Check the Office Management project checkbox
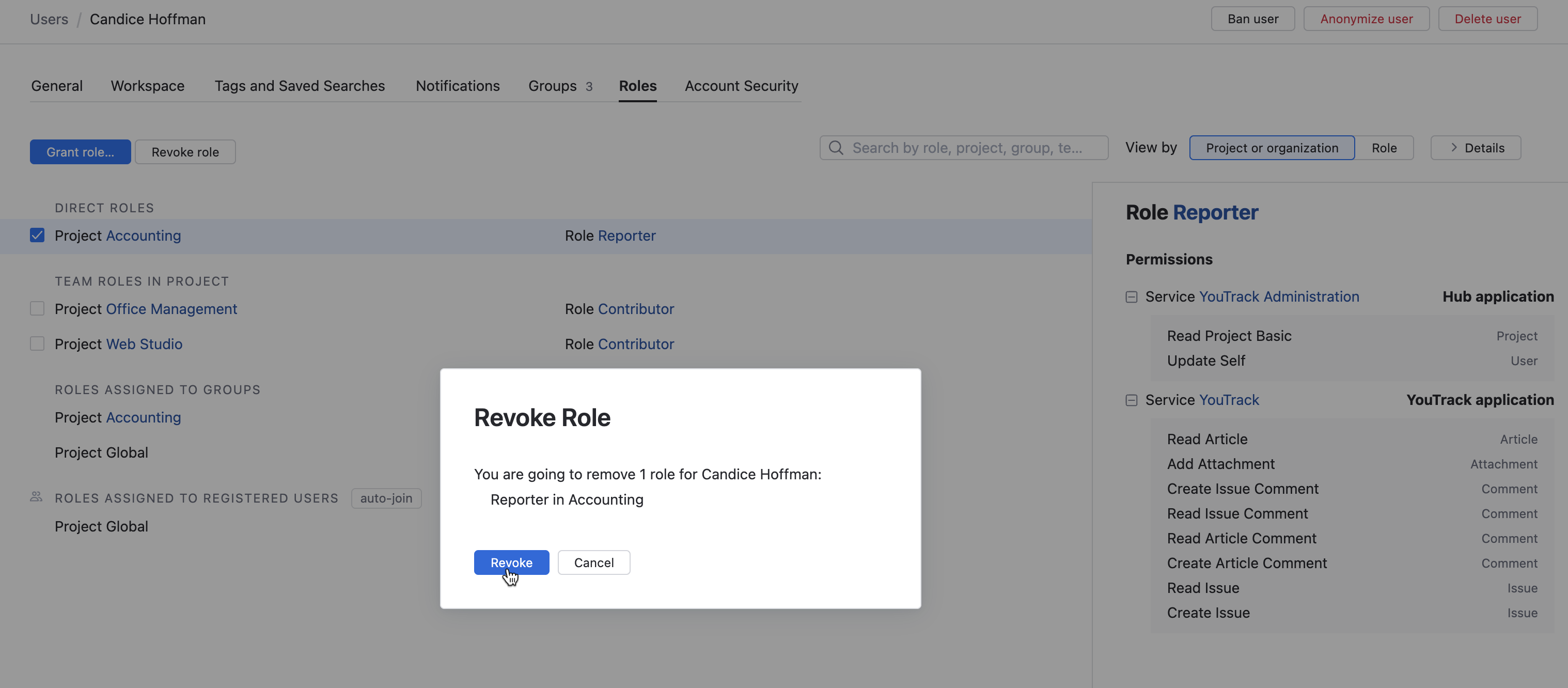Screen dimensions: 1568x688 point(37,309)
